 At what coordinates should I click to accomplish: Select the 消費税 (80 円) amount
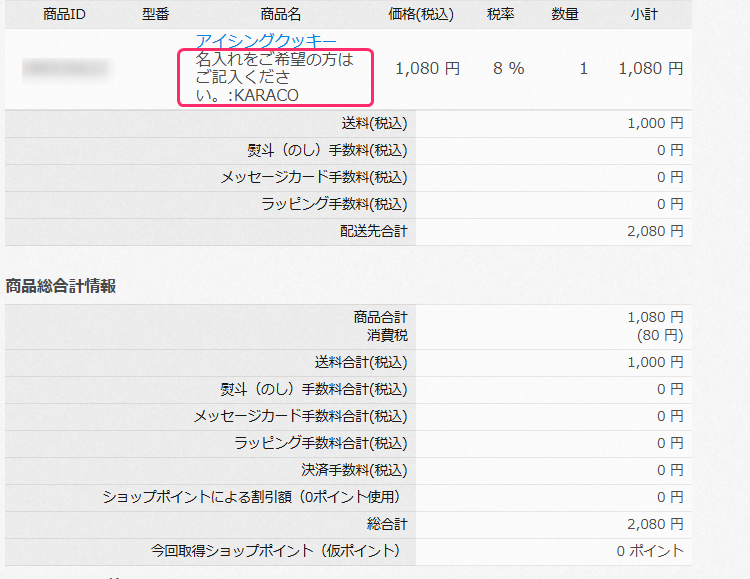pos(660,335)
